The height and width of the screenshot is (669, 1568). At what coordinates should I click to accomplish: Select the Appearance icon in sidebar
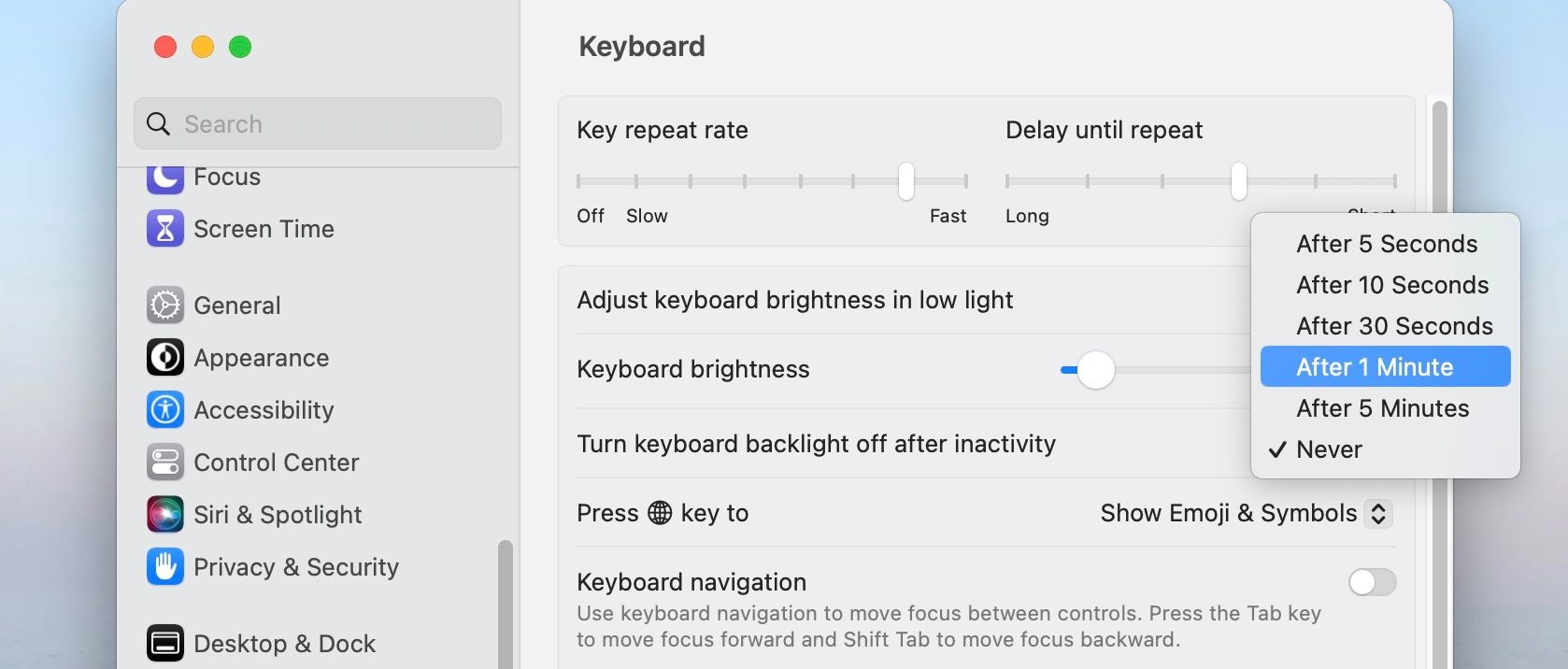(165, 358)
